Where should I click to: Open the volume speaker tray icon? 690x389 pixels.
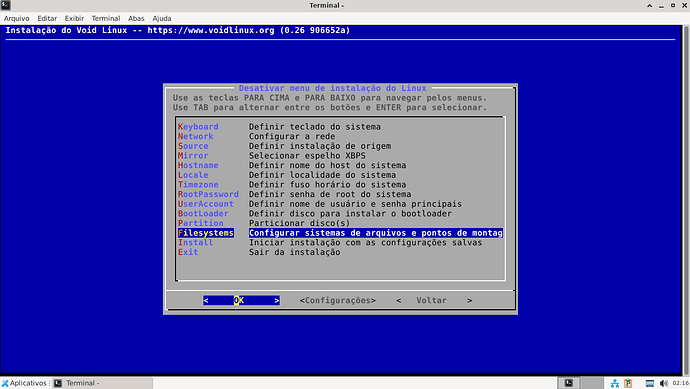click(664, 384)
